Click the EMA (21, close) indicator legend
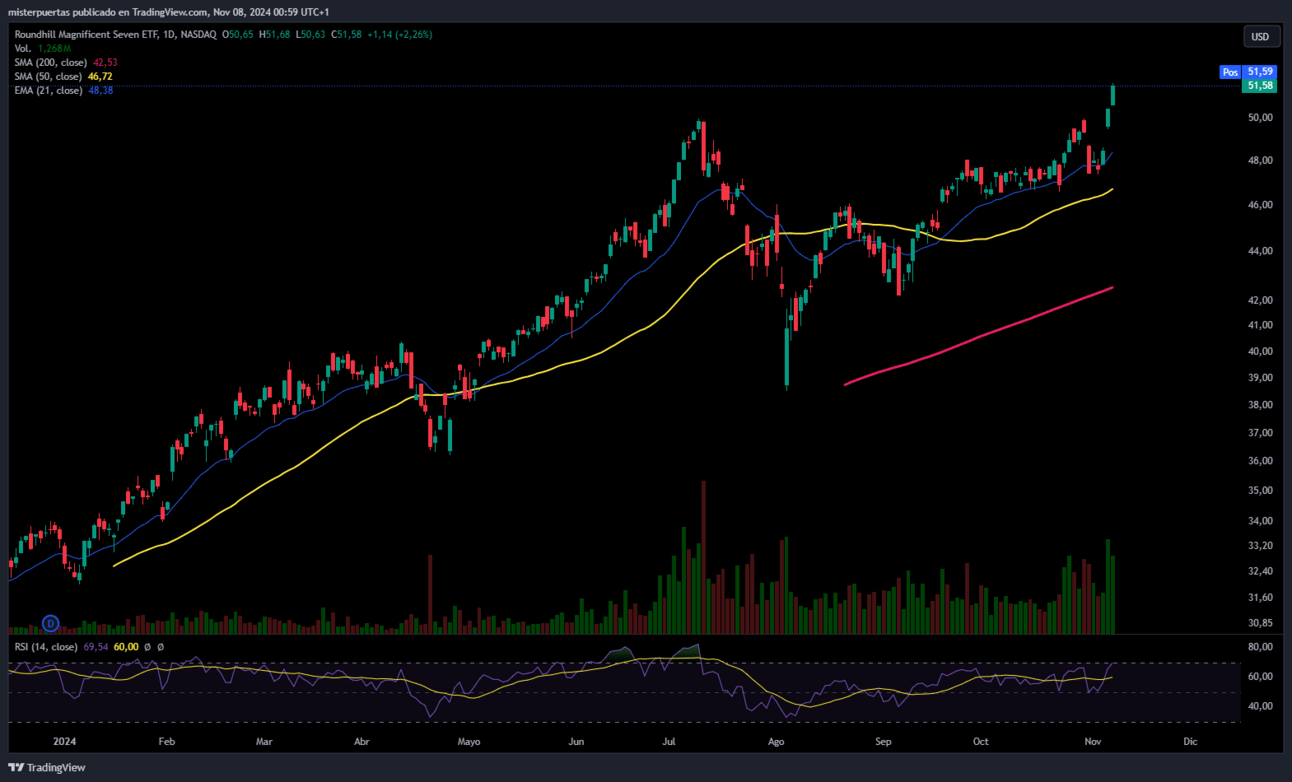 [x=48, y=90]
